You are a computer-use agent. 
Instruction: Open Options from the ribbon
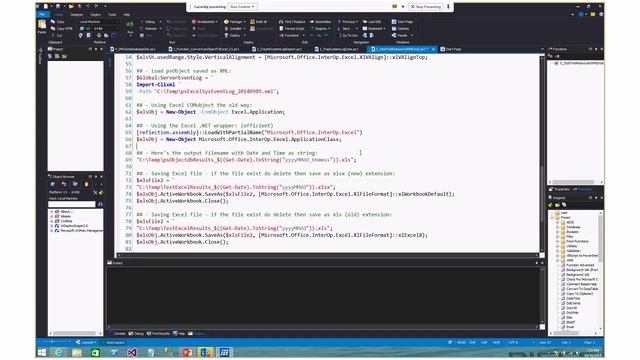point(400,29)
